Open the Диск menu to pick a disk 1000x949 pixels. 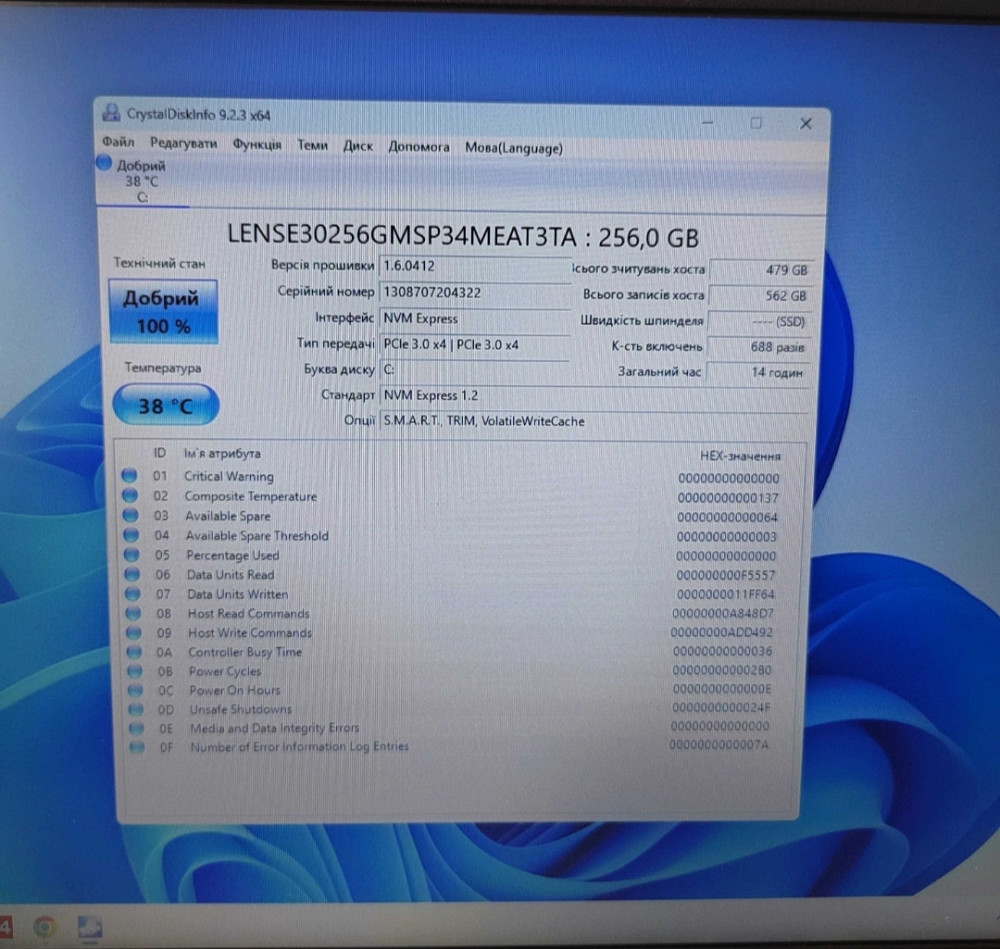click(358, 147)
